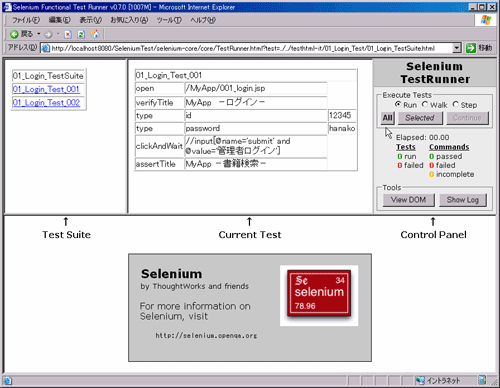This screenshot has height=388, width=500.
Task: Click the 0 passed counter
Action: 445,156
